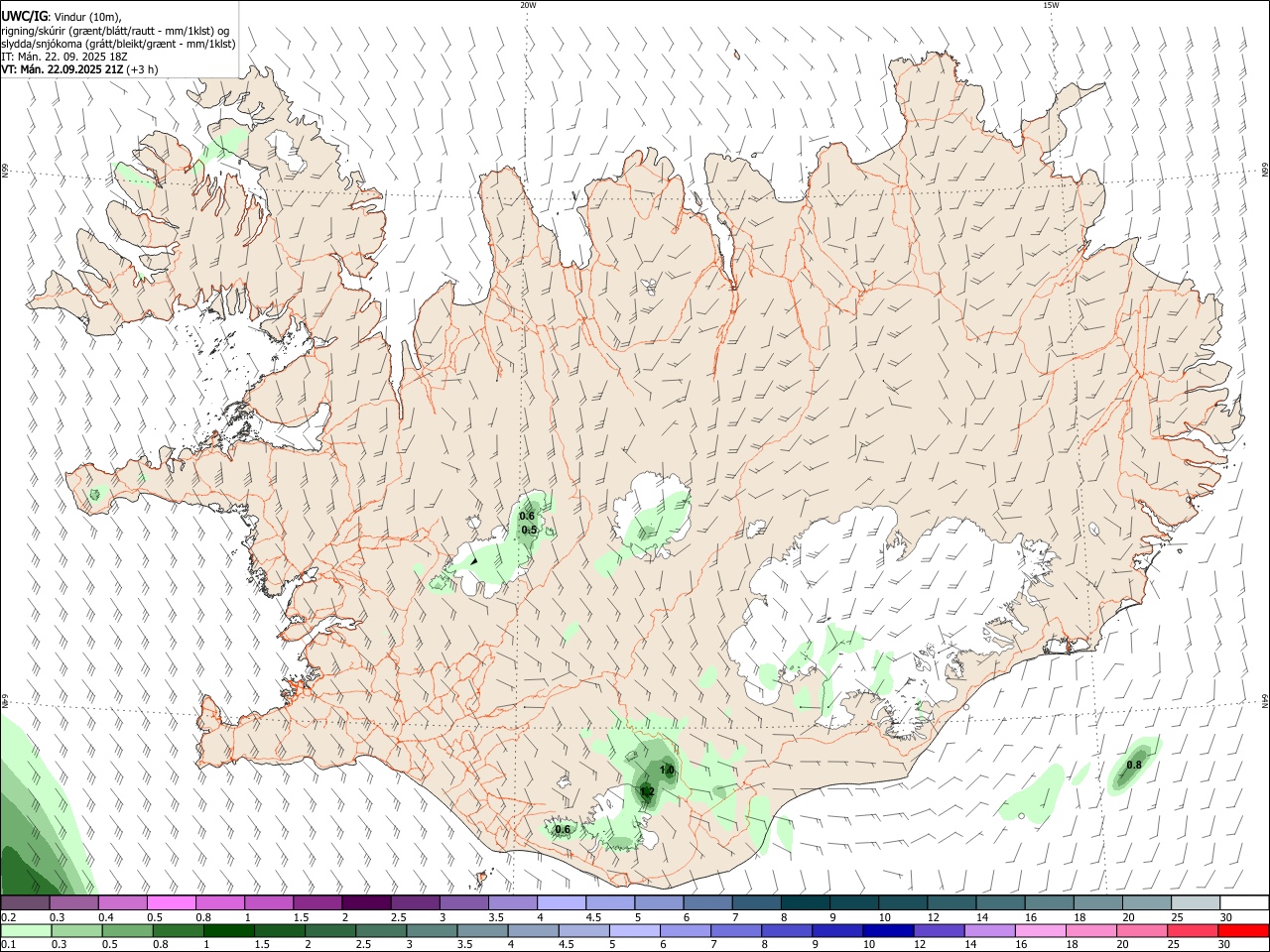This screenshot has height=952, width=1270.
Task: Click the "0.4" label under the upper legend row
Action: (x=105, y=917)
